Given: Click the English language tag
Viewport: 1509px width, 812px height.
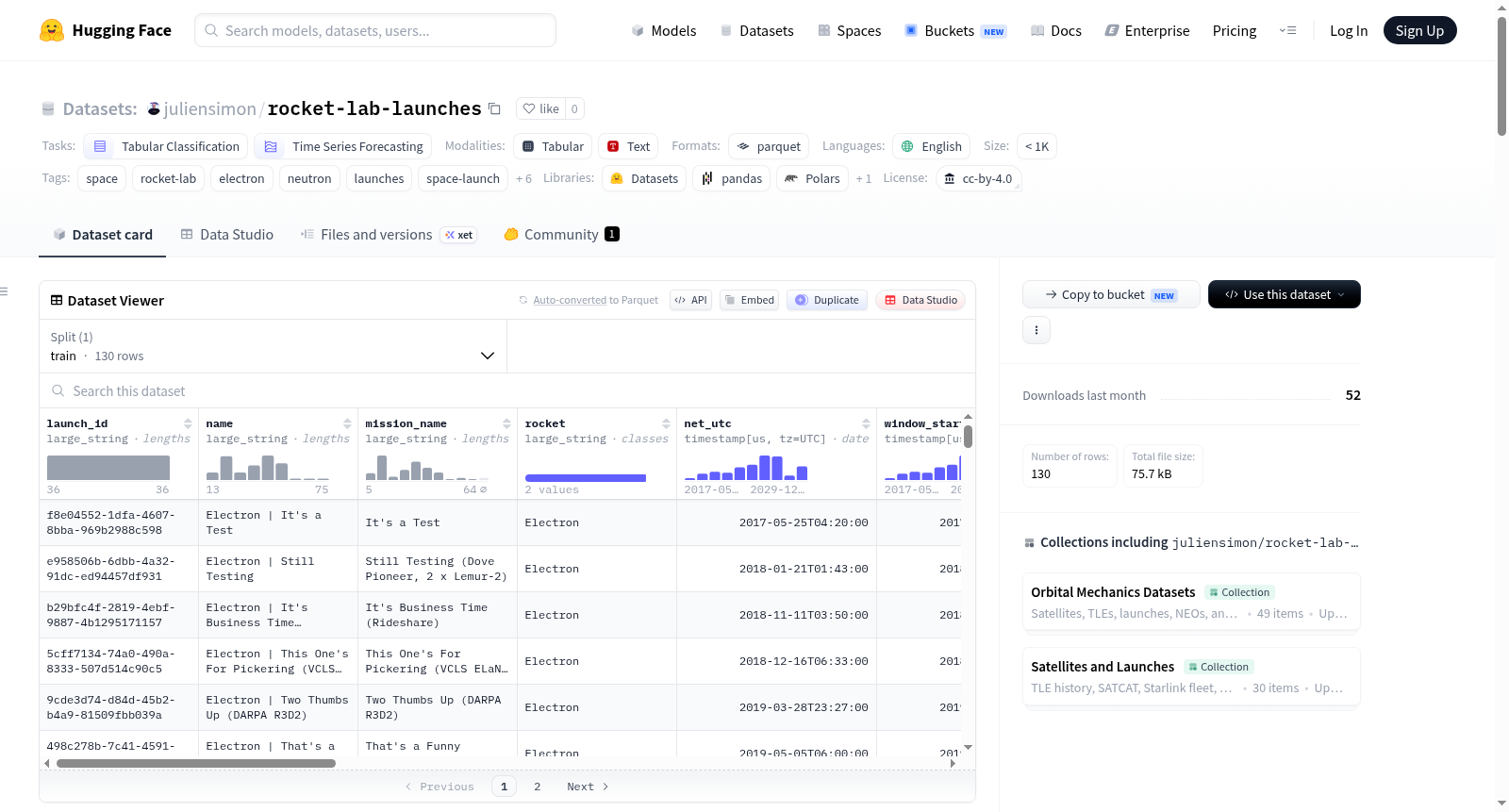Looking at the screenshot, I should pos(931,146).
